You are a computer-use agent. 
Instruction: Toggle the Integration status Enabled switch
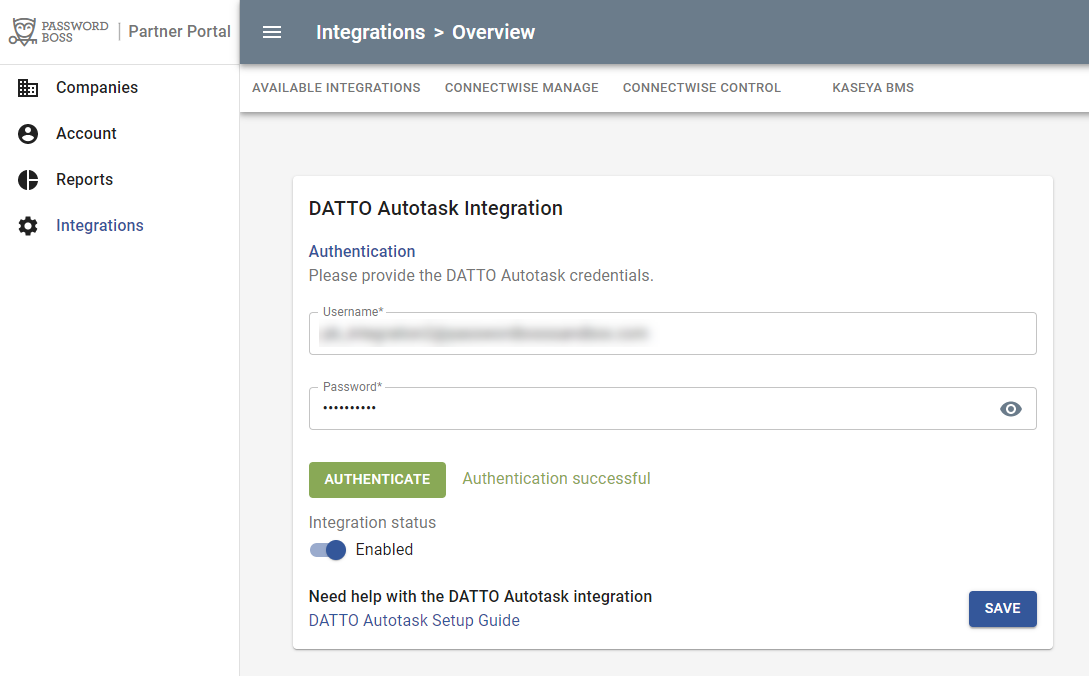328,550
